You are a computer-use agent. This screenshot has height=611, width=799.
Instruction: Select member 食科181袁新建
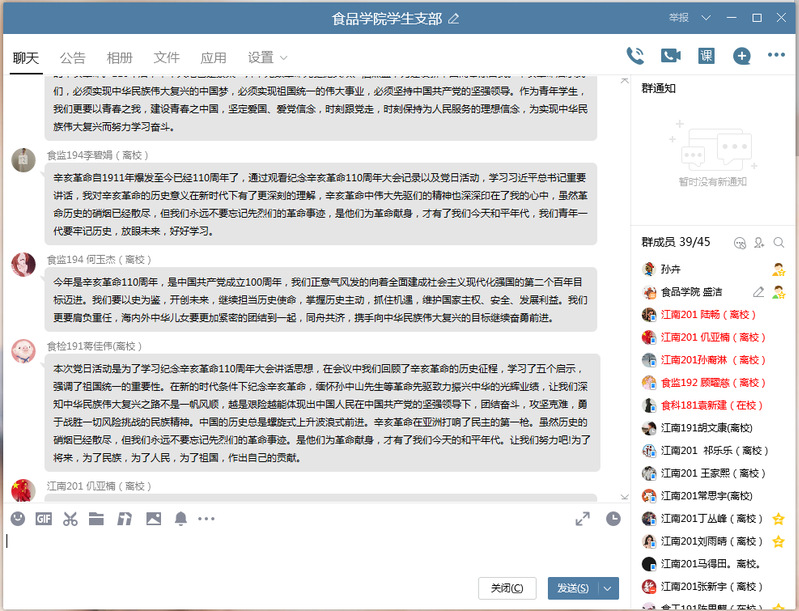(x=713, y=405)
